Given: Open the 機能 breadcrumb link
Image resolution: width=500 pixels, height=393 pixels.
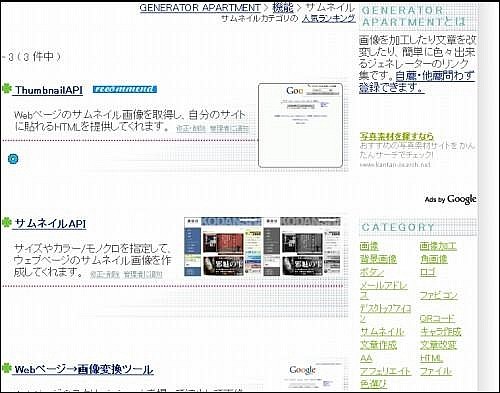Looking at the screenshot, I should click(283, 7).
